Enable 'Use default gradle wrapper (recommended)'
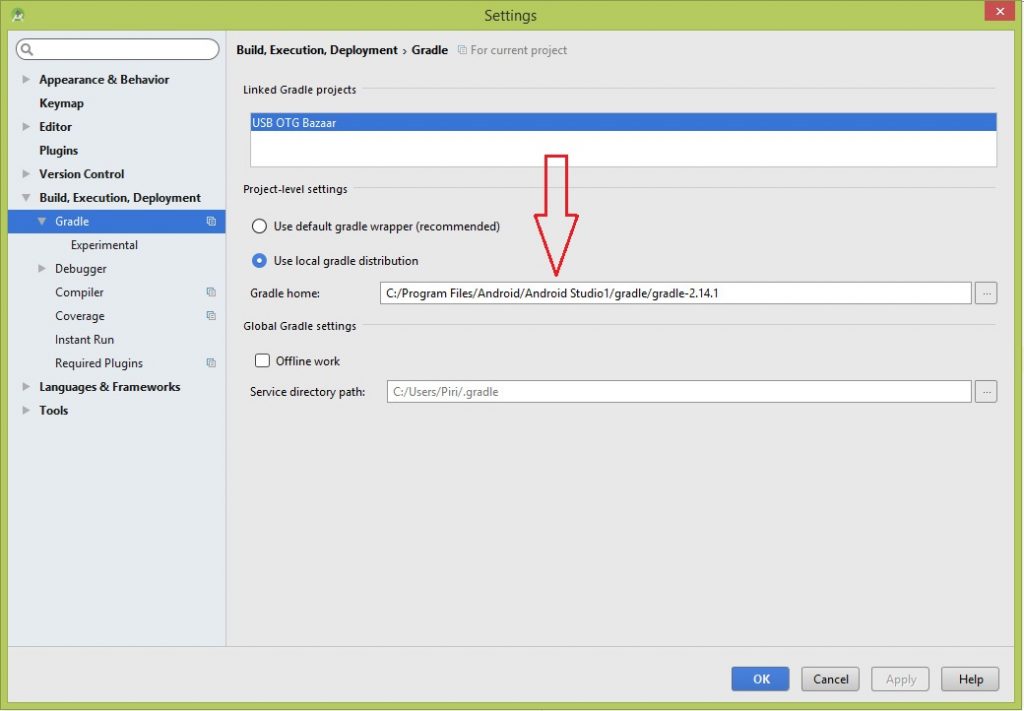Image resolution: width=1024 pixels, height=711 pixels. point(259,226)
